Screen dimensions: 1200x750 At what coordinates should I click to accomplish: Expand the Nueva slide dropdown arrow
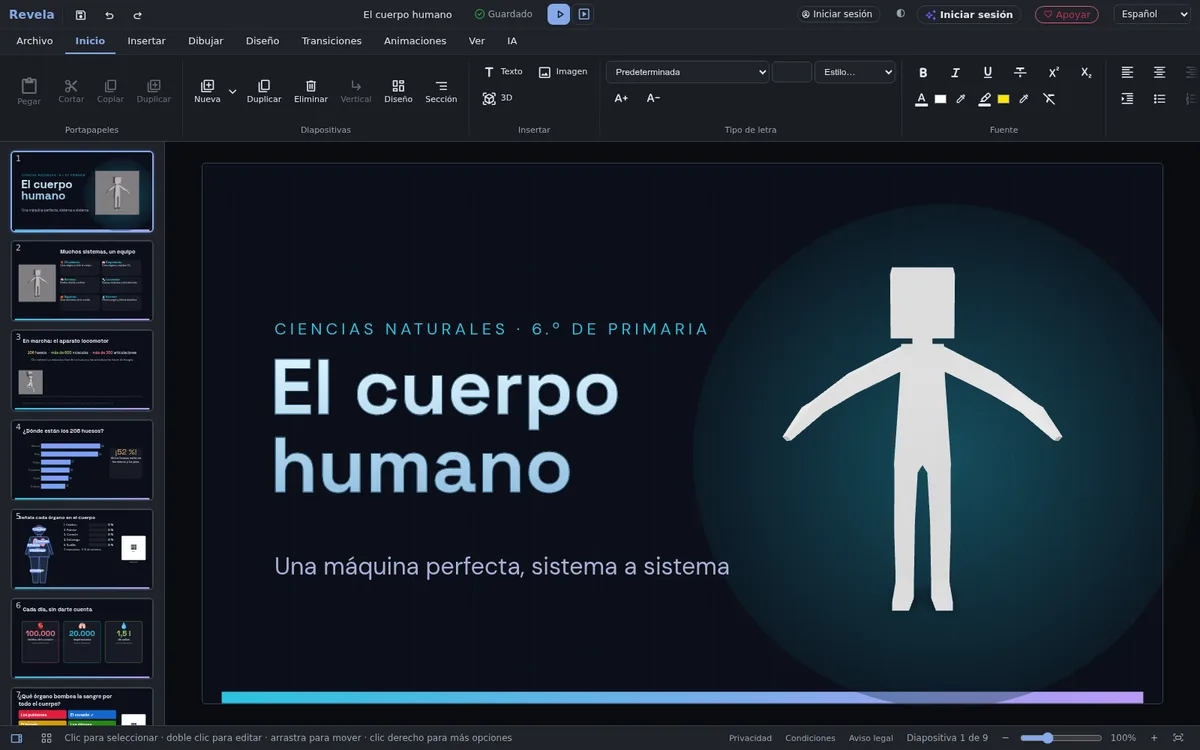232,91
